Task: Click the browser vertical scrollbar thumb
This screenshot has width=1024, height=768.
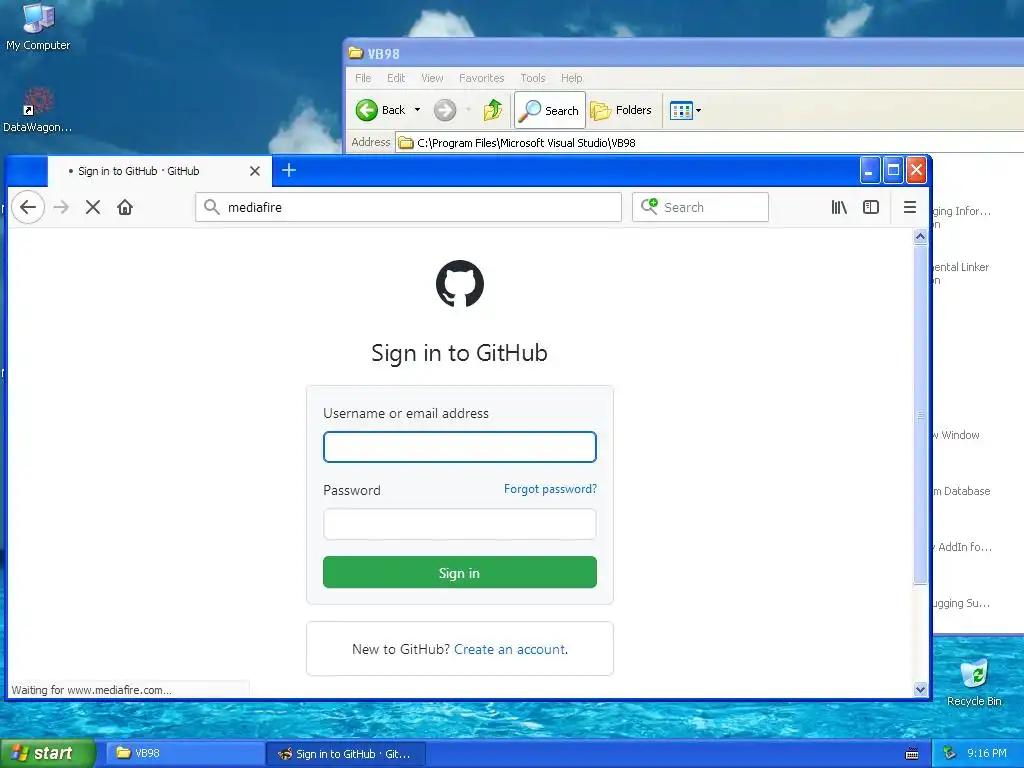Action: click(920, 415)
